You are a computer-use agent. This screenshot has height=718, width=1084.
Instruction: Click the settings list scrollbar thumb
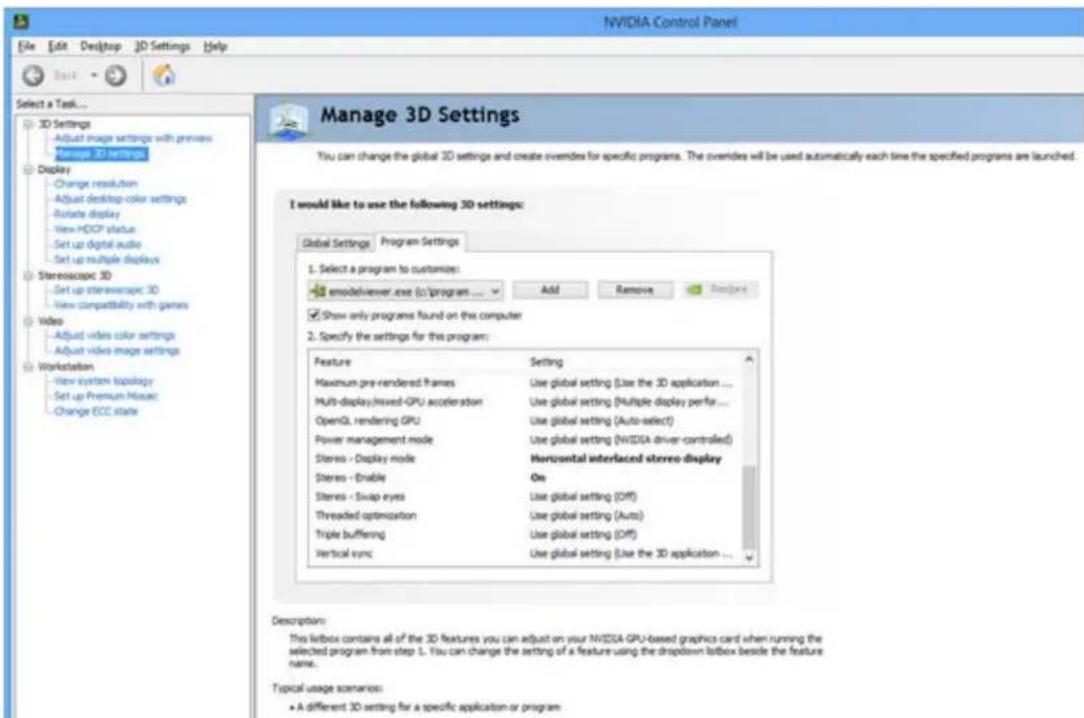pyautogui.click(x=749, y=507)
